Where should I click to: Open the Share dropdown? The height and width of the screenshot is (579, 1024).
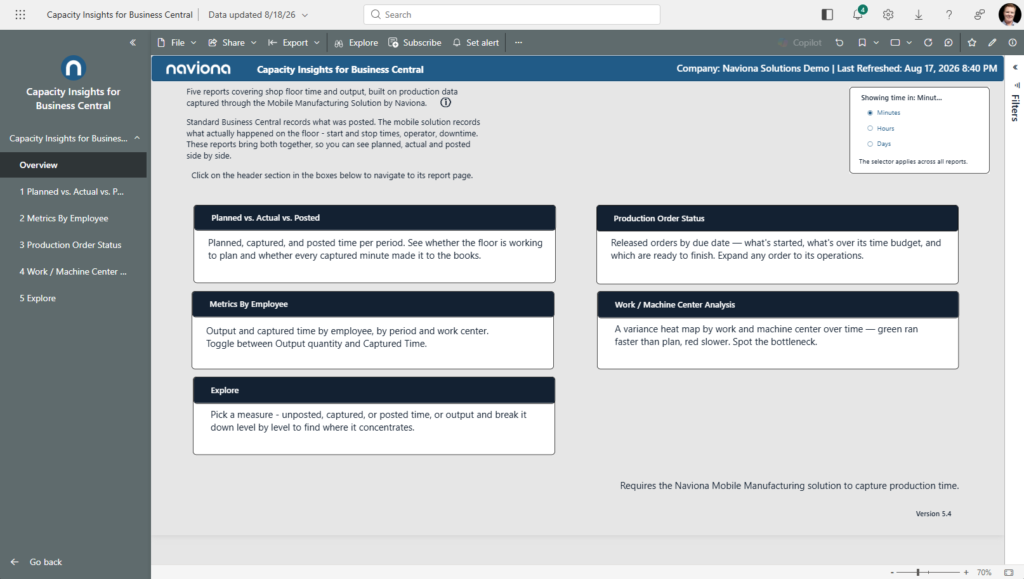(232, 42)
